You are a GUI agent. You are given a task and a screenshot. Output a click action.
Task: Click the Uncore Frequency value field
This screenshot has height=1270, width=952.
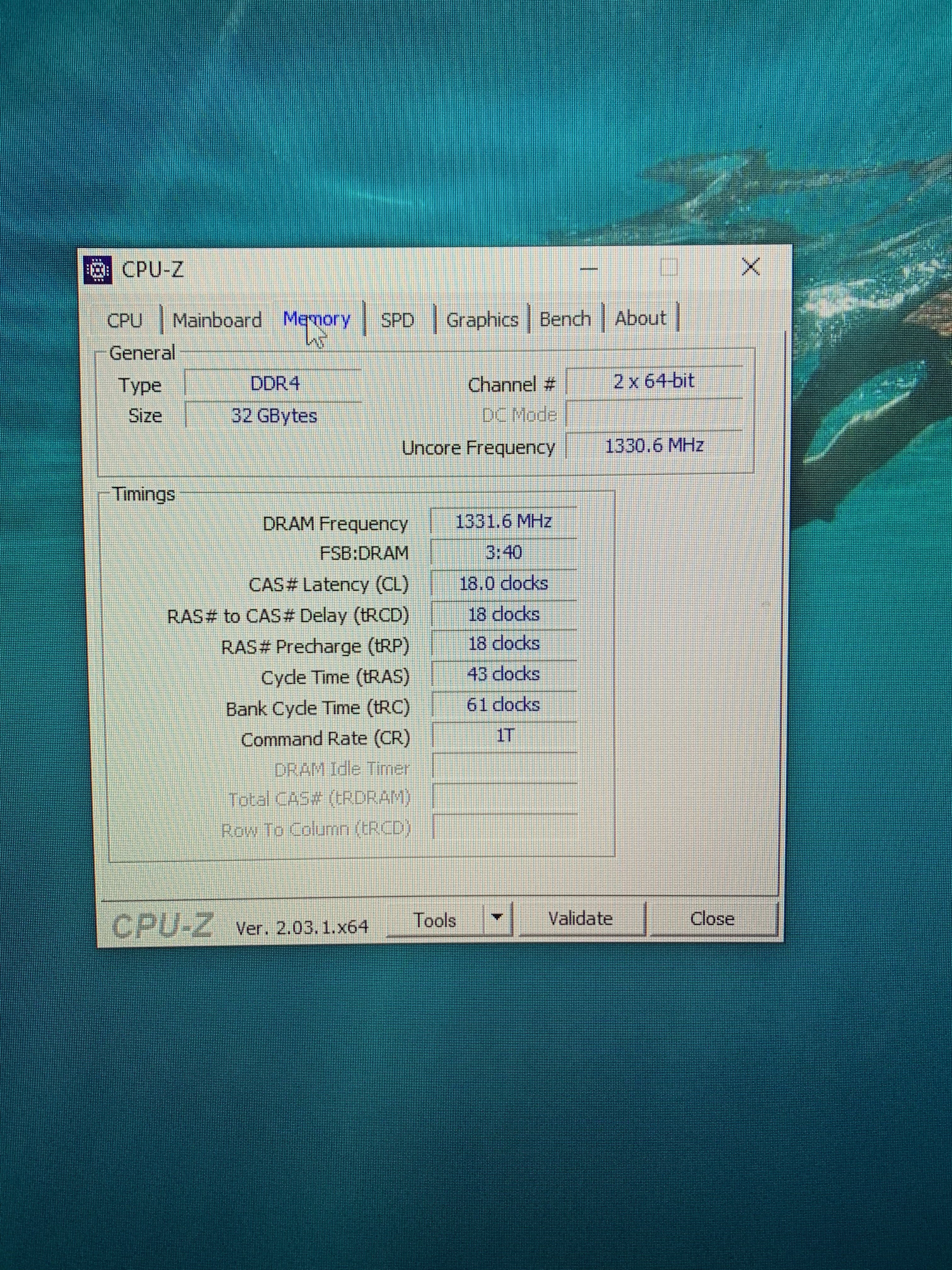(654, 445)
